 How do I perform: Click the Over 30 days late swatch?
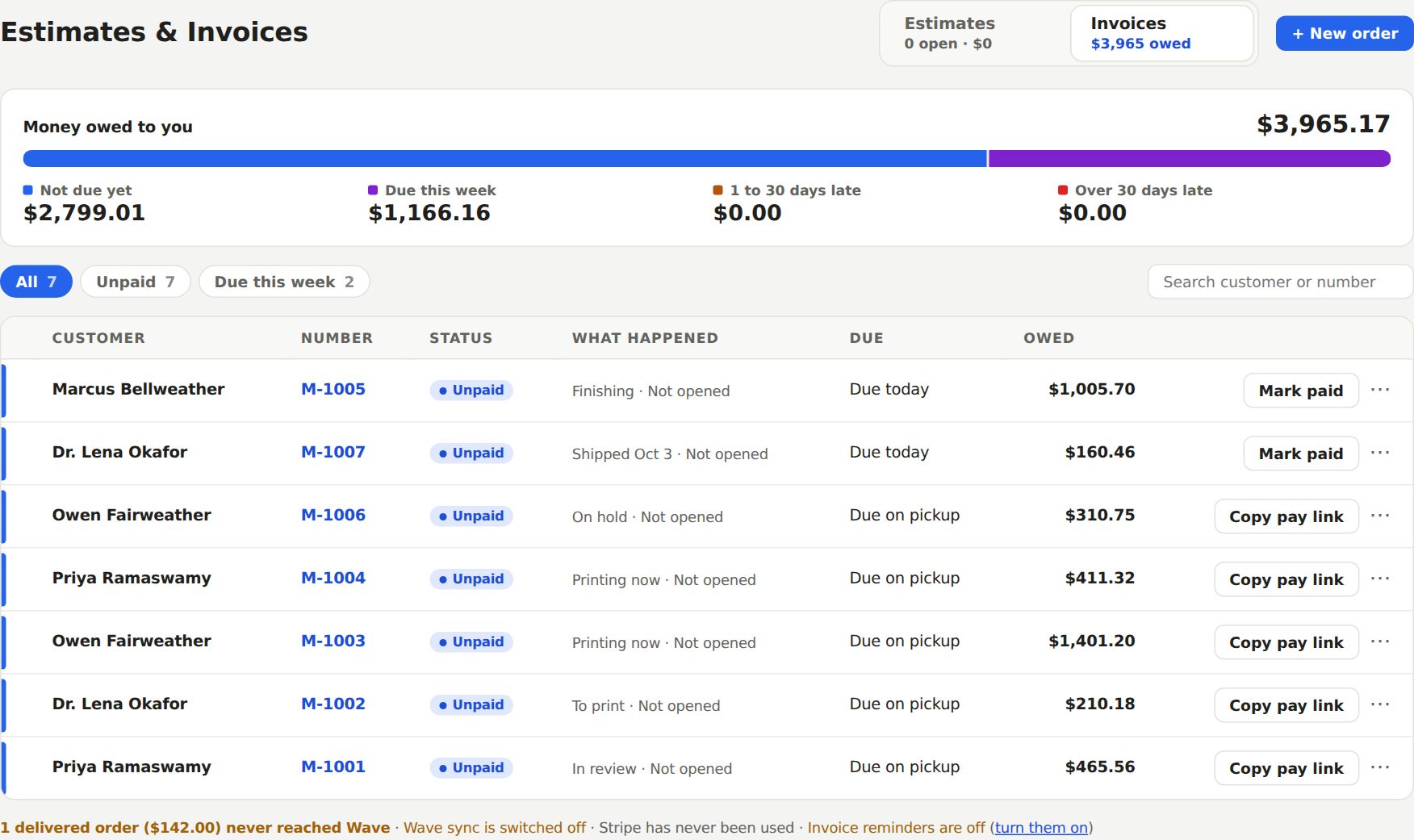(x=1063, y=190)
